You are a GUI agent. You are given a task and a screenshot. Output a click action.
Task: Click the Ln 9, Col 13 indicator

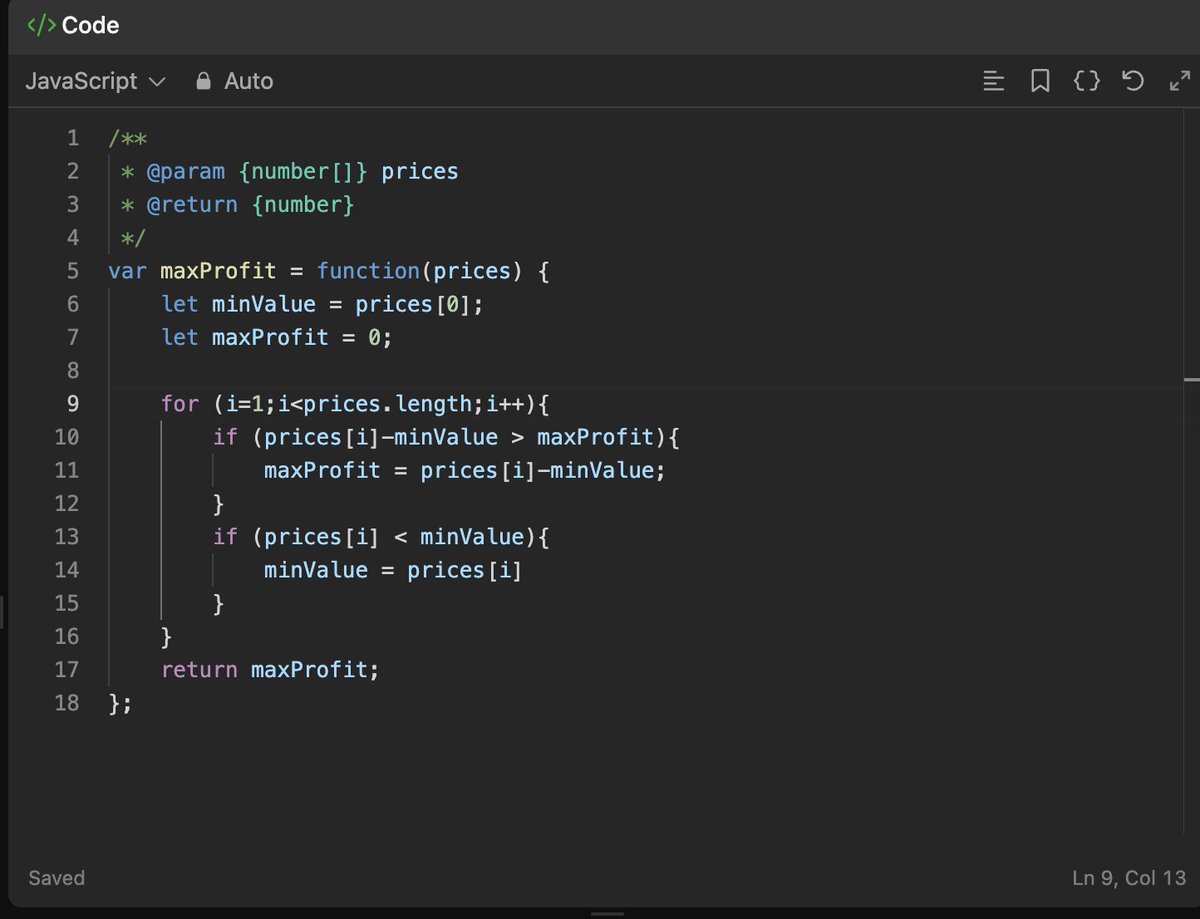point(1130,878)
